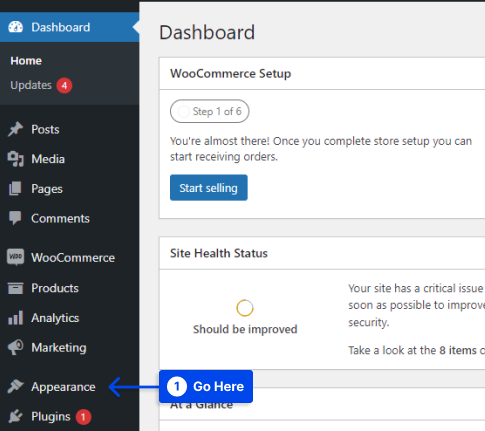Click the Dashboard page heading

pyautogui.click(x=207, y=32)
